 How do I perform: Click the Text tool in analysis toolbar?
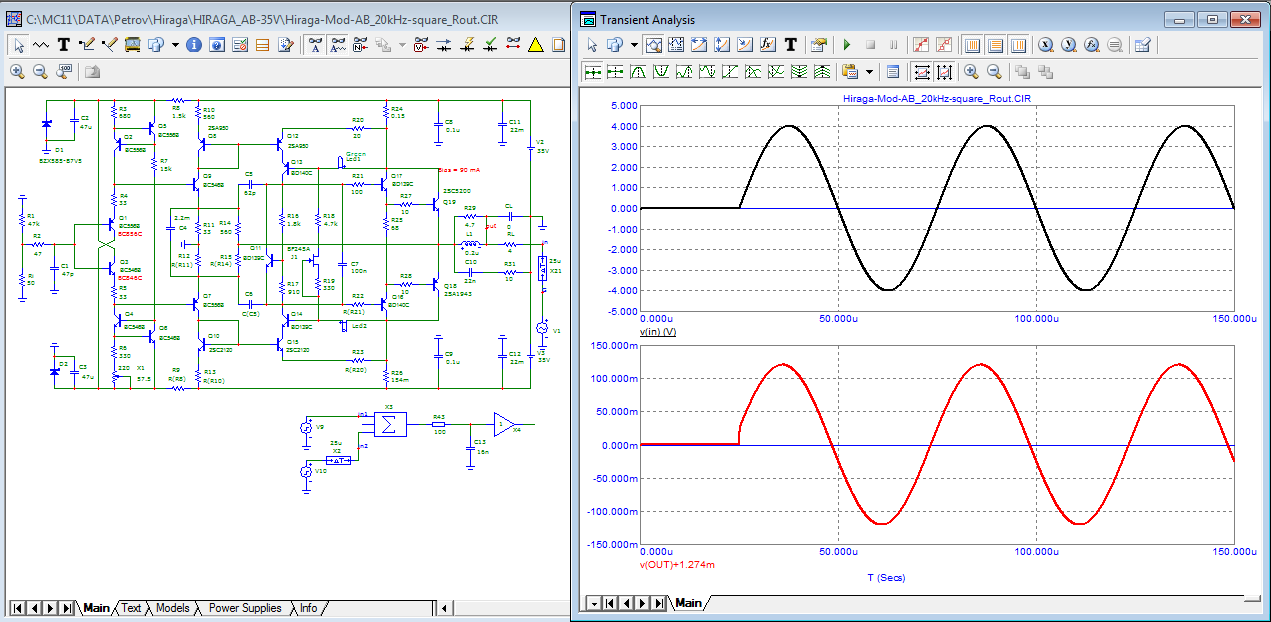coord(790,45)
